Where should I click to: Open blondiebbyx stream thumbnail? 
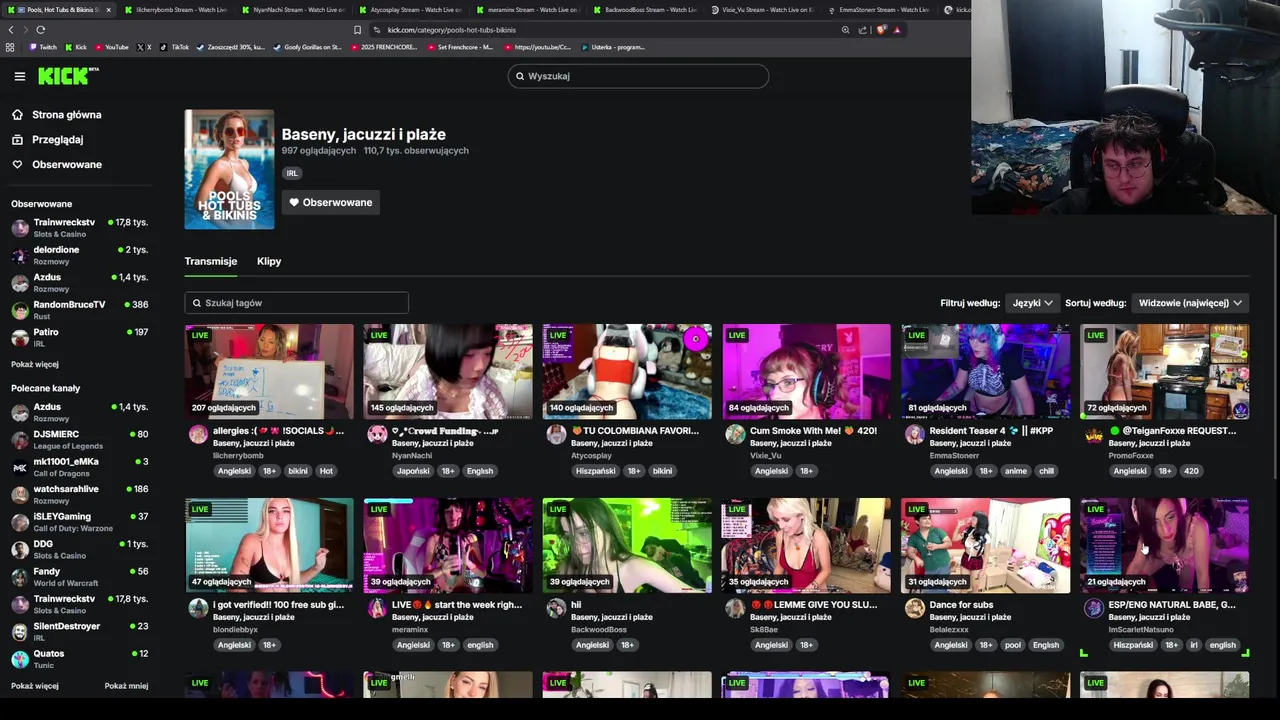269,545
